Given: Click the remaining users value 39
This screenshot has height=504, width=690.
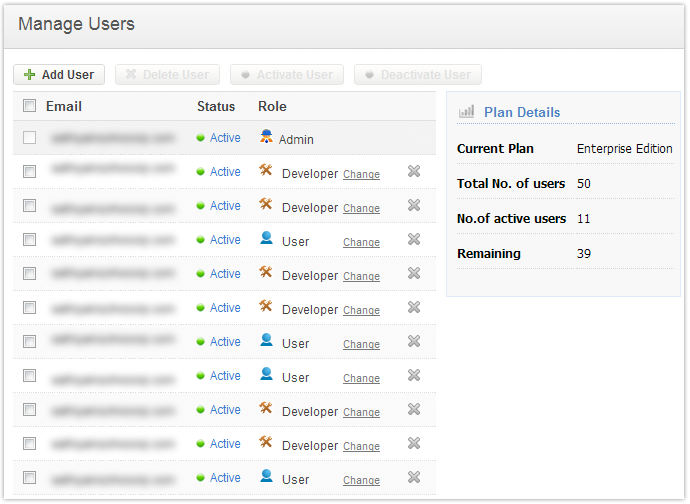Looking at the screenshot, I should pos(584,254).
